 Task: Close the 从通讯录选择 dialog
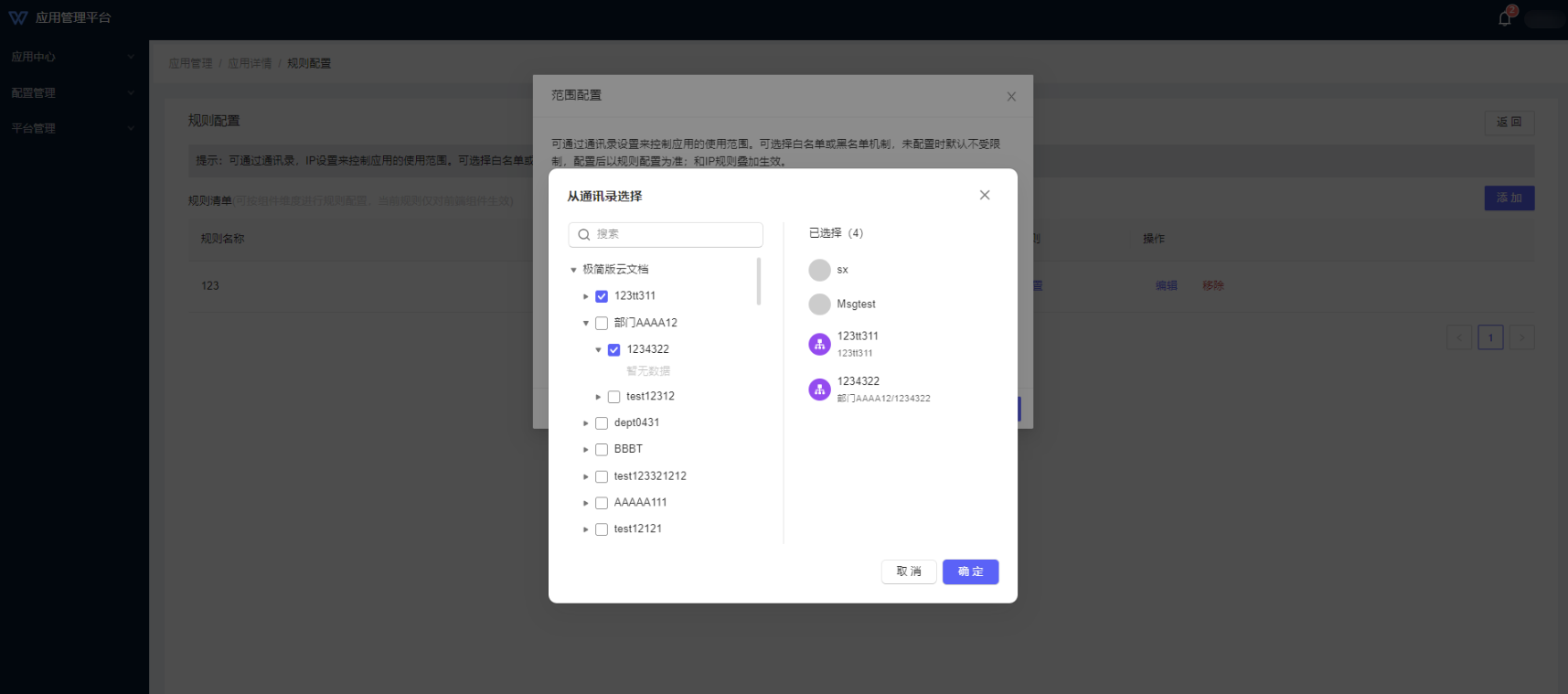click(985, 195)
